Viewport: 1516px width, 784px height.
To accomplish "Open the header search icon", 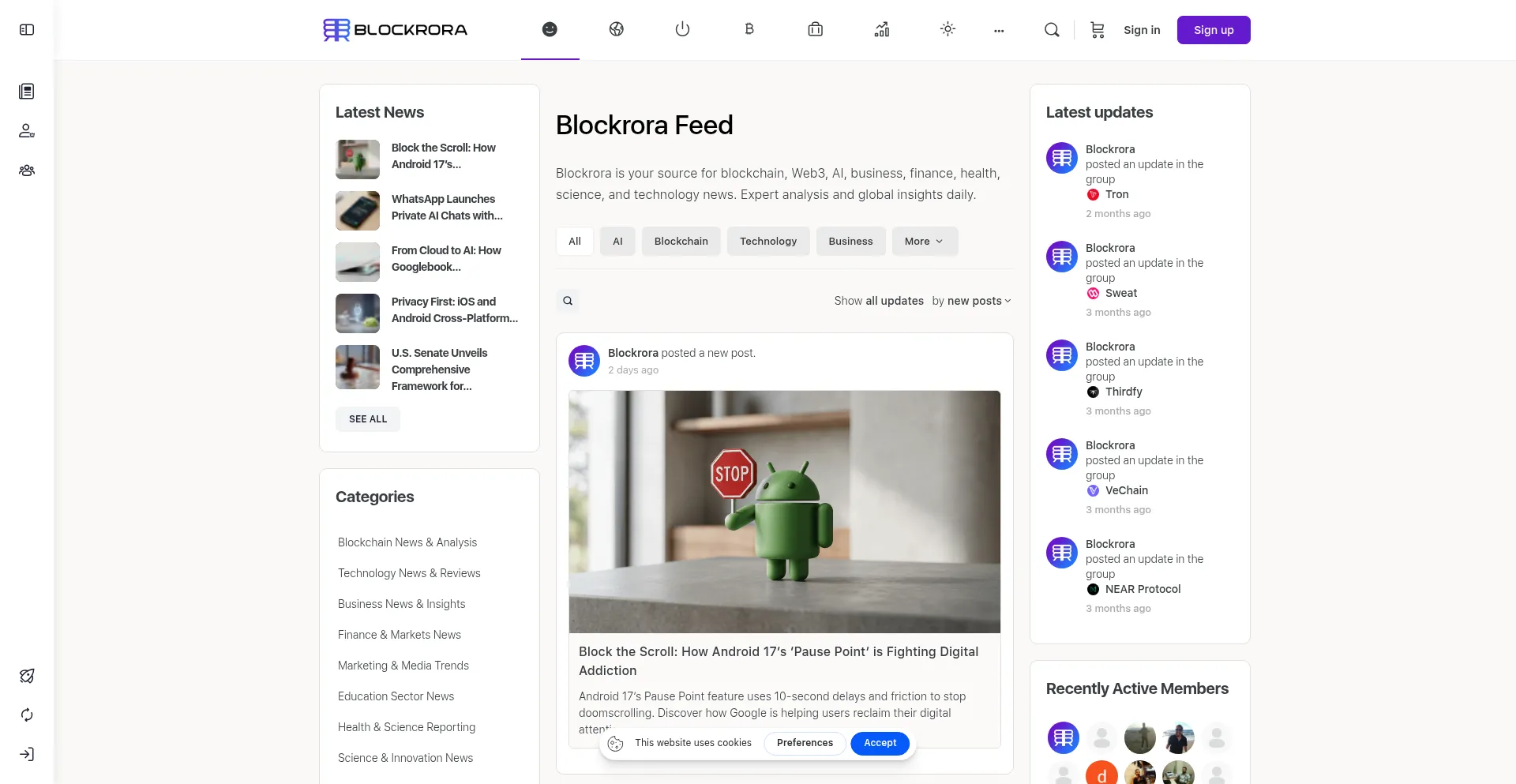I will pyautogui.click(x=1052, y=30).
